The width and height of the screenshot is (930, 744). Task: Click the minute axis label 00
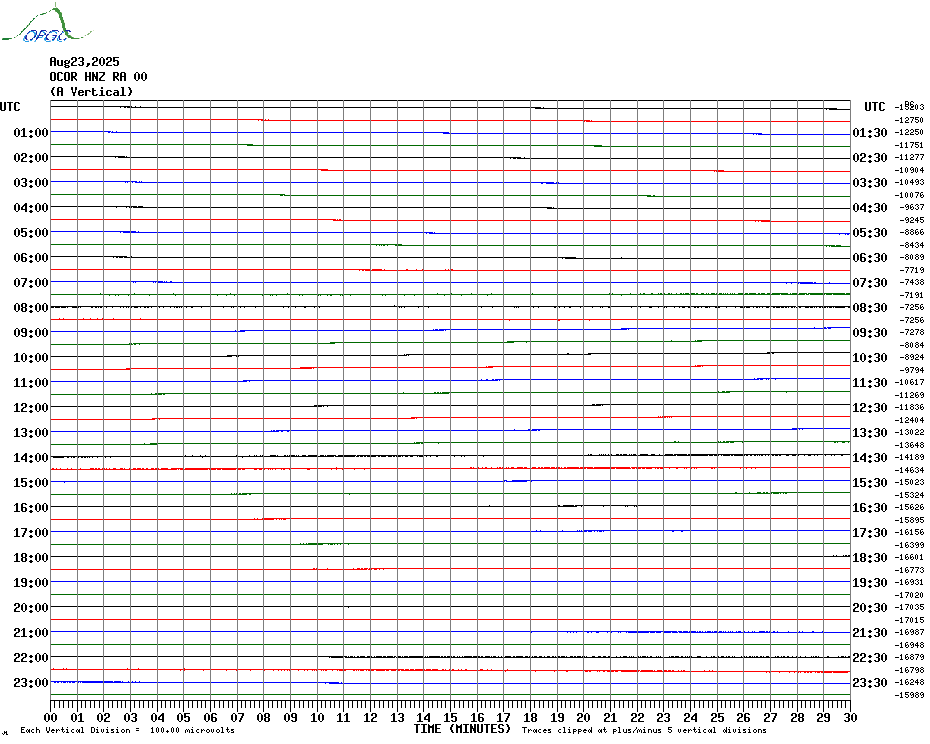[x=51, y=718]
